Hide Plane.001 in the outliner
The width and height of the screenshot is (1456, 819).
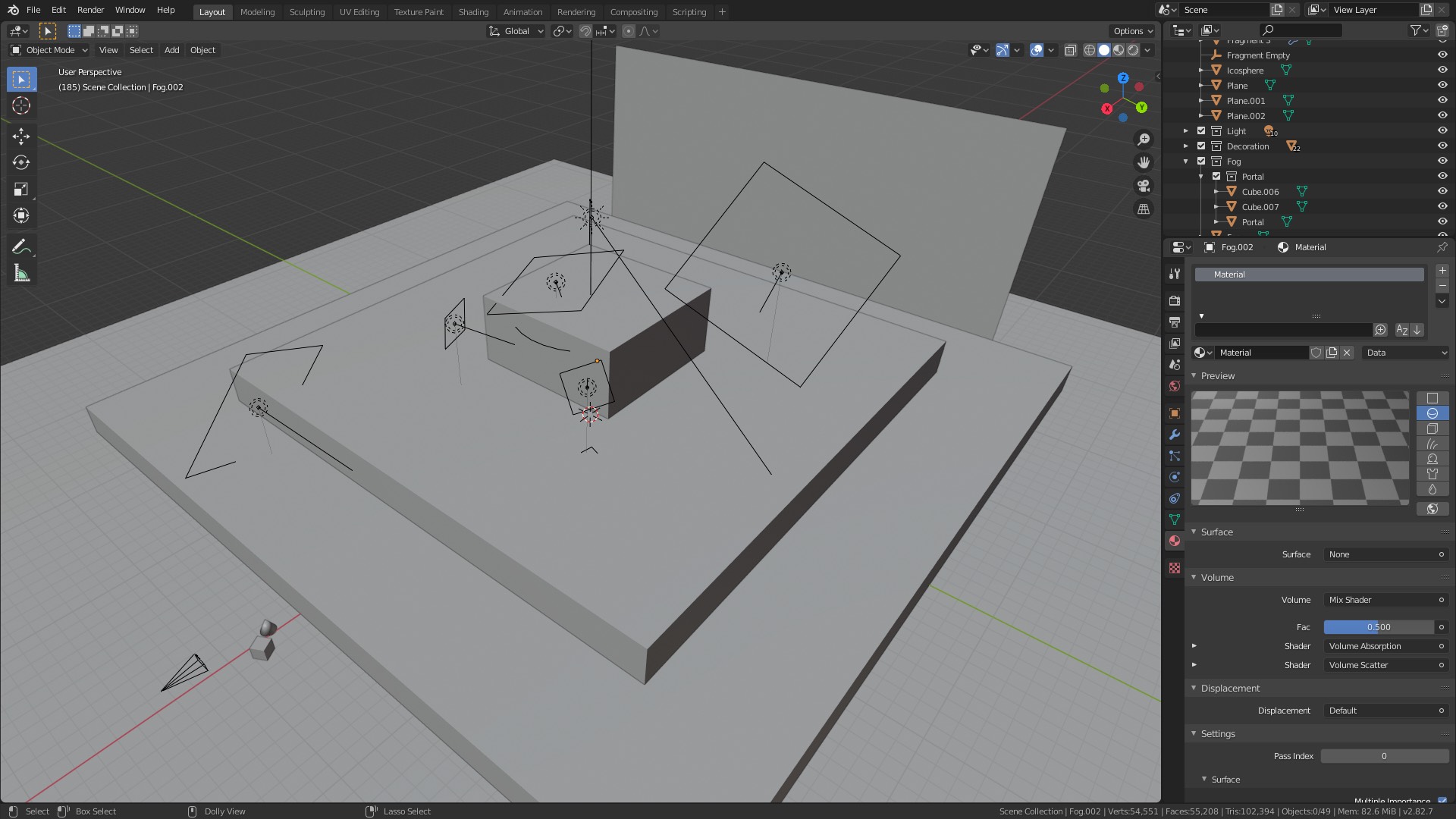(x=1442, y=100)
